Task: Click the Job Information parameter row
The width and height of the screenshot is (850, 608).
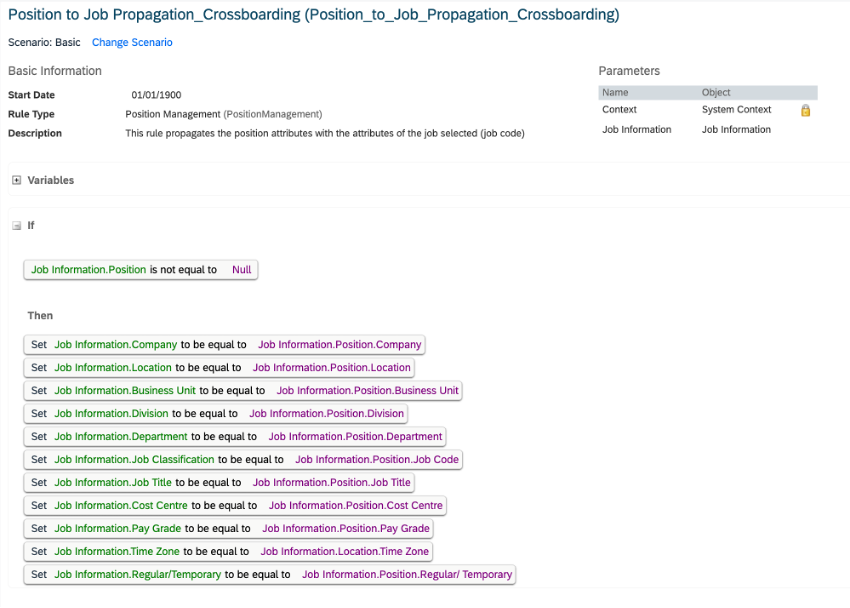Action: coord(708,130)
